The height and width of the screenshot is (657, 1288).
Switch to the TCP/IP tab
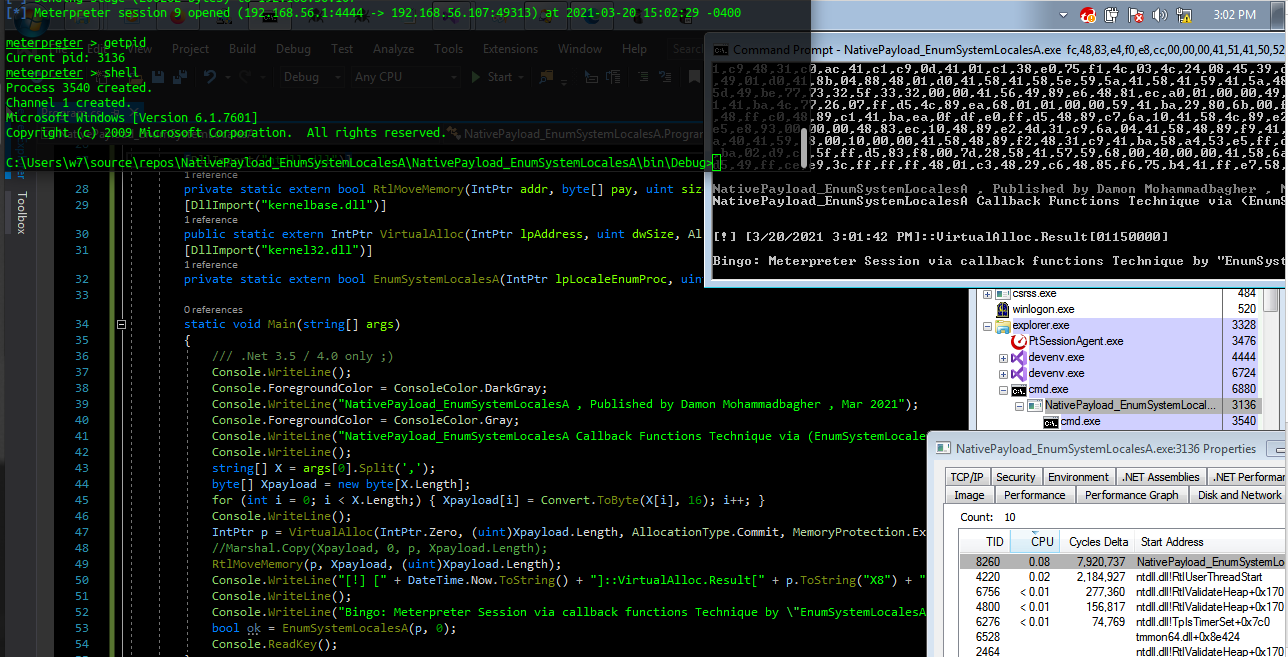tap(967, 477)
